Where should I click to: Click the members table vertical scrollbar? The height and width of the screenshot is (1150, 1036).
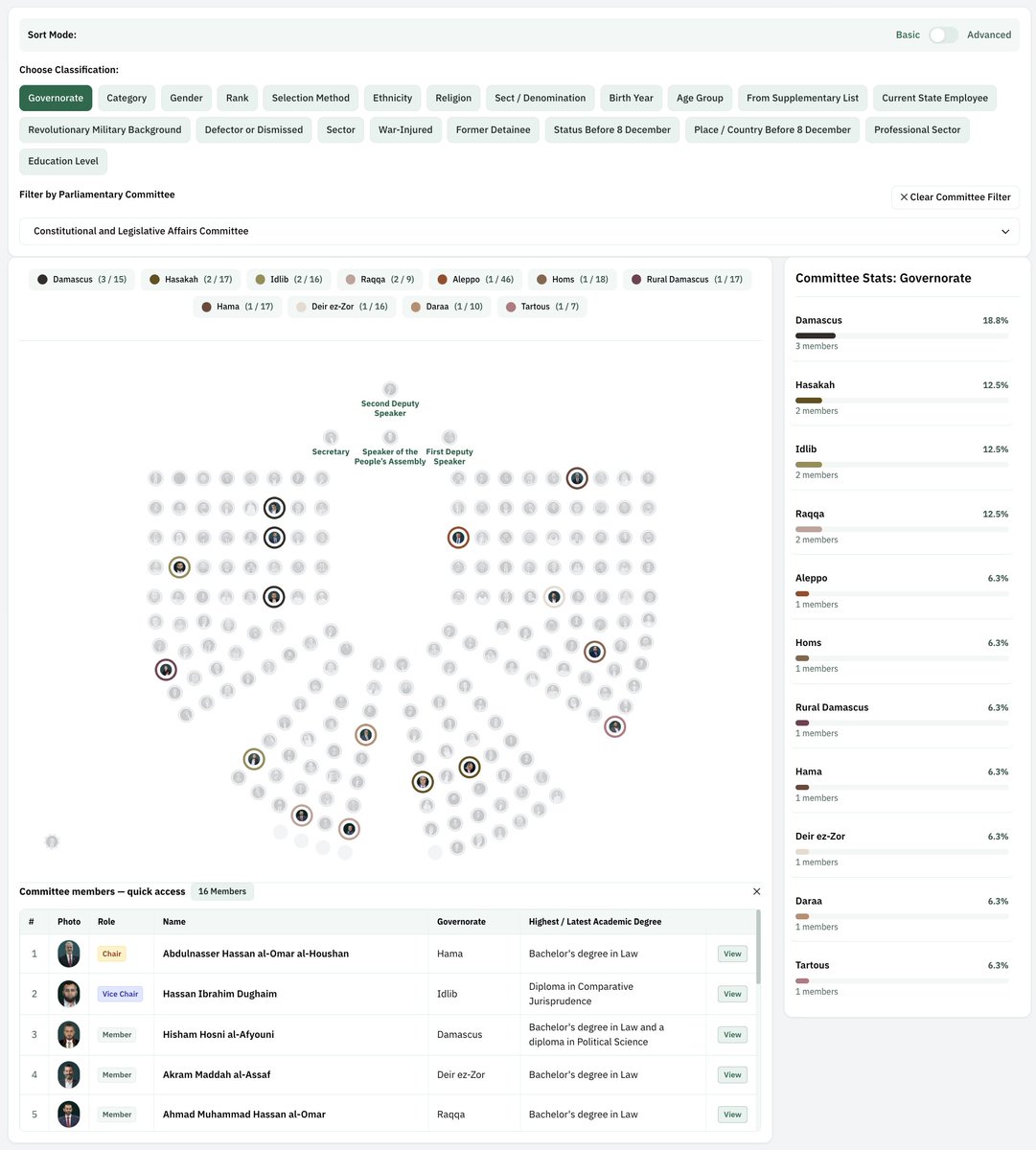pos(759,948)
